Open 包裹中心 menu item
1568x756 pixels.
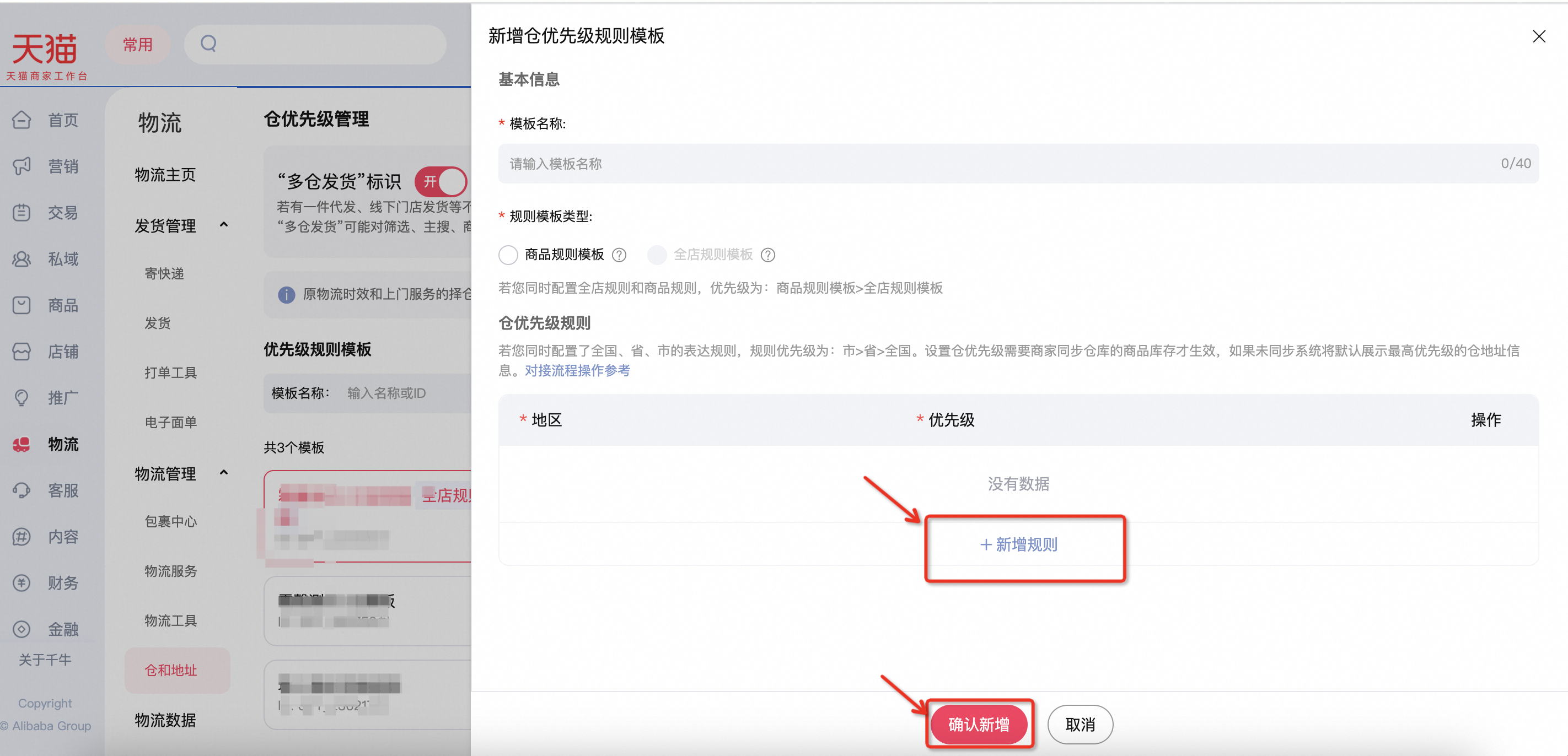171,521
